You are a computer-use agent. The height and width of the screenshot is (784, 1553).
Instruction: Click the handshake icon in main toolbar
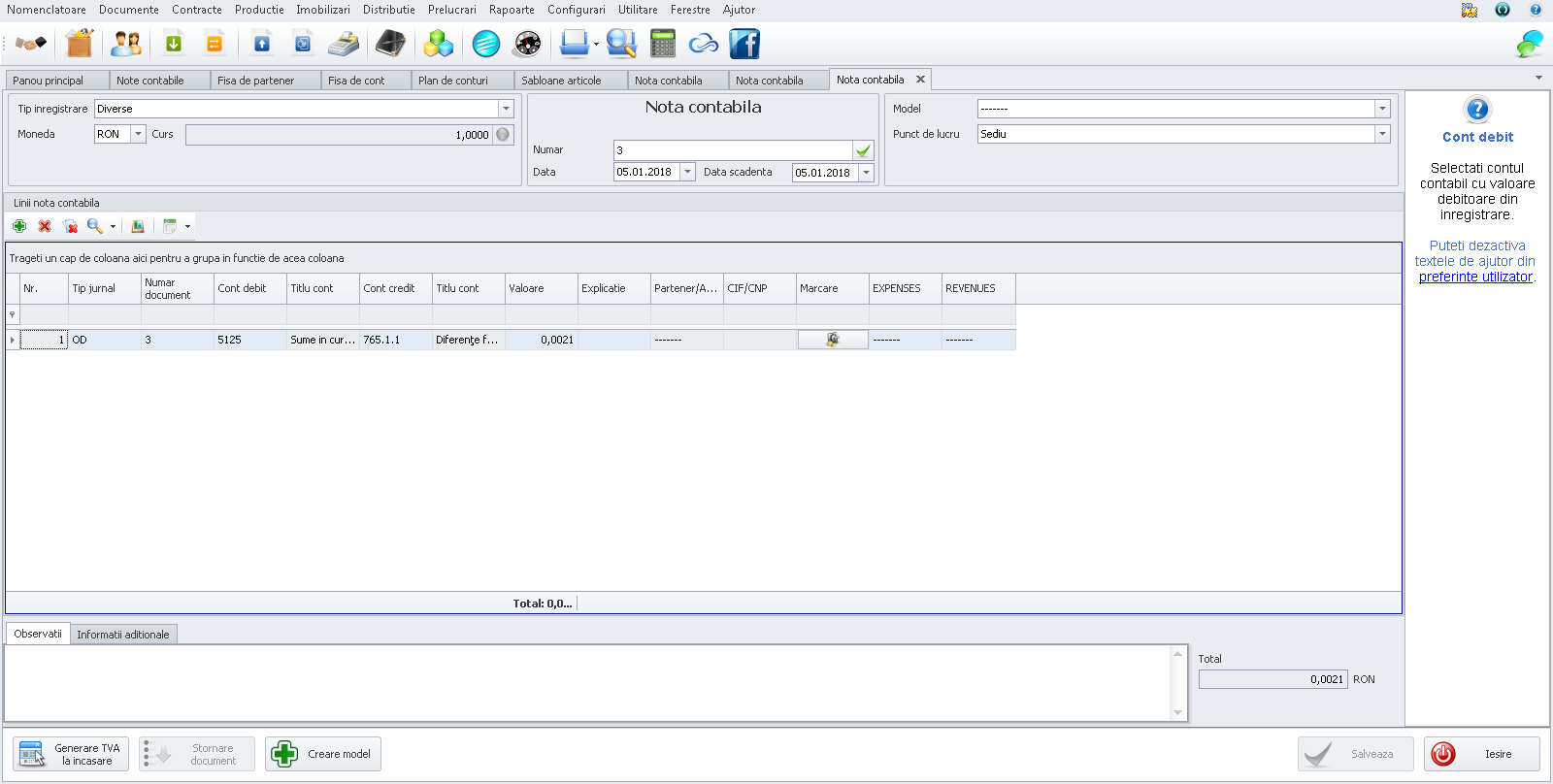click(x=31, y=44)
